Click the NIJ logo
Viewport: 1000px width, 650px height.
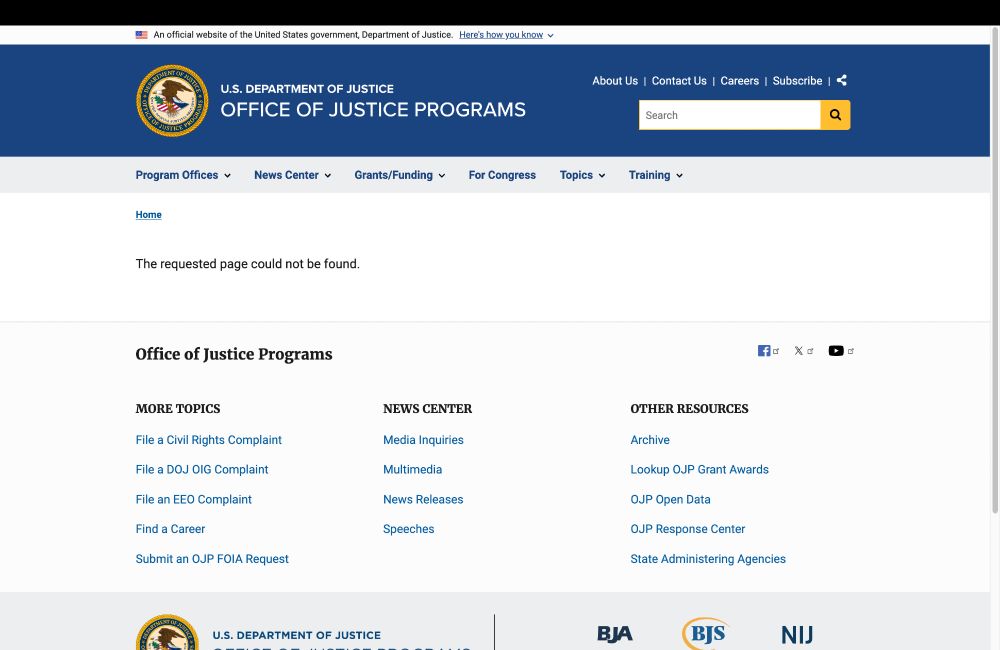pos(797,635)
